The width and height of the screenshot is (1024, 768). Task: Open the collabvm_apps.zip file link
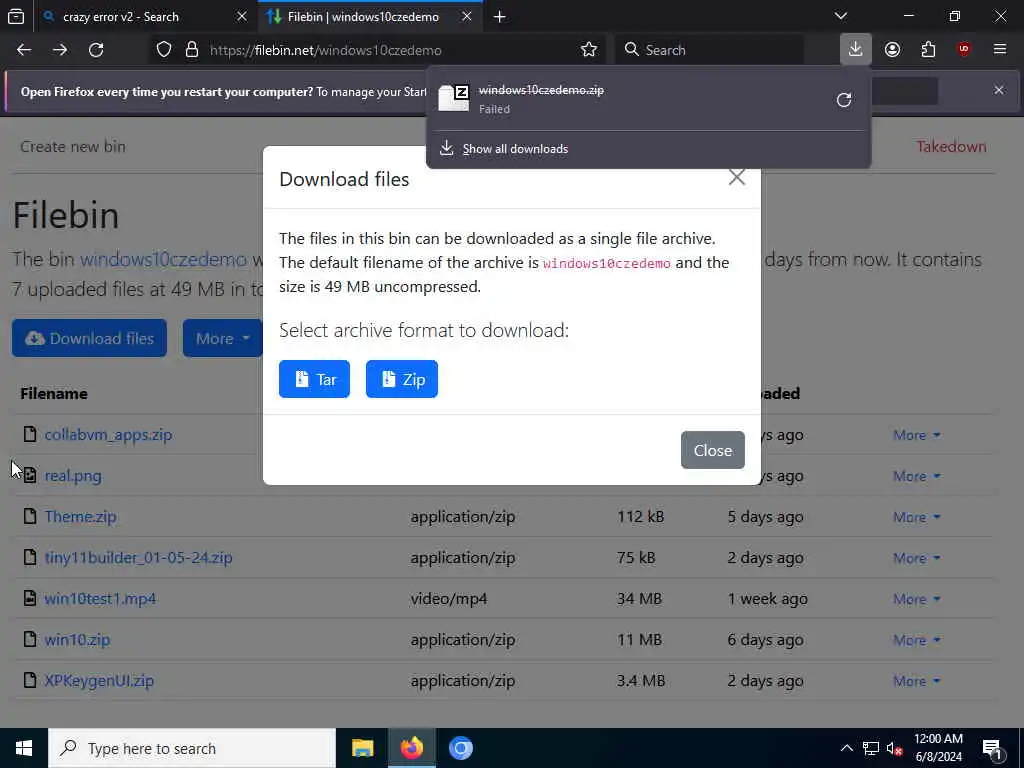click(x=108, y=435)
